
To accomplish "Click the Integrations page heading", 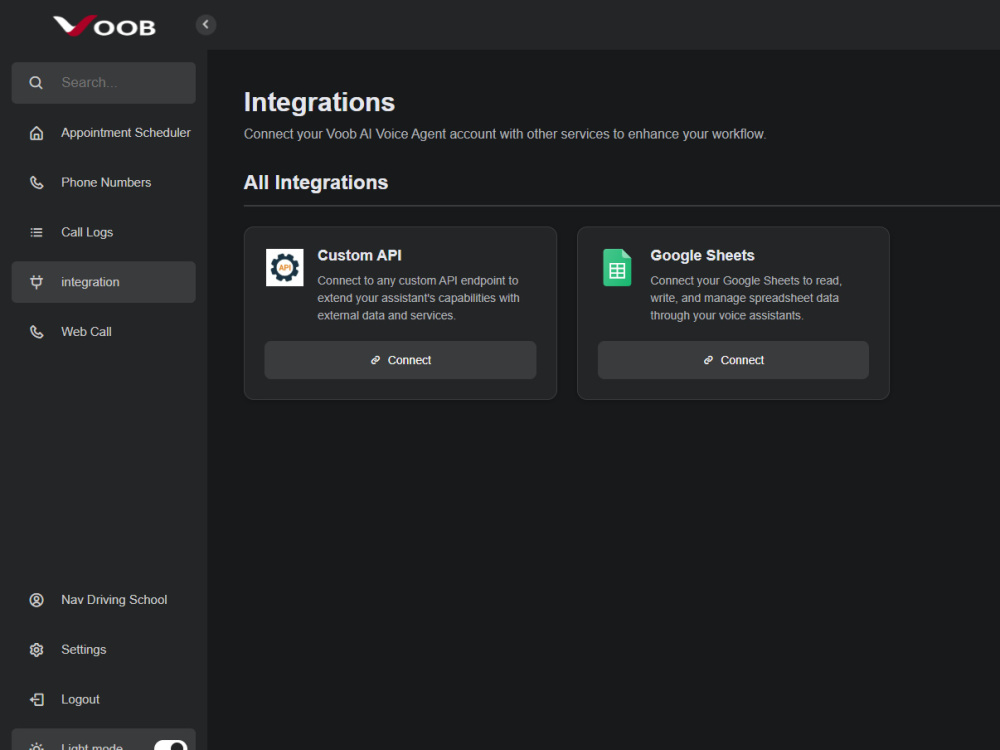I will (319, 102).
